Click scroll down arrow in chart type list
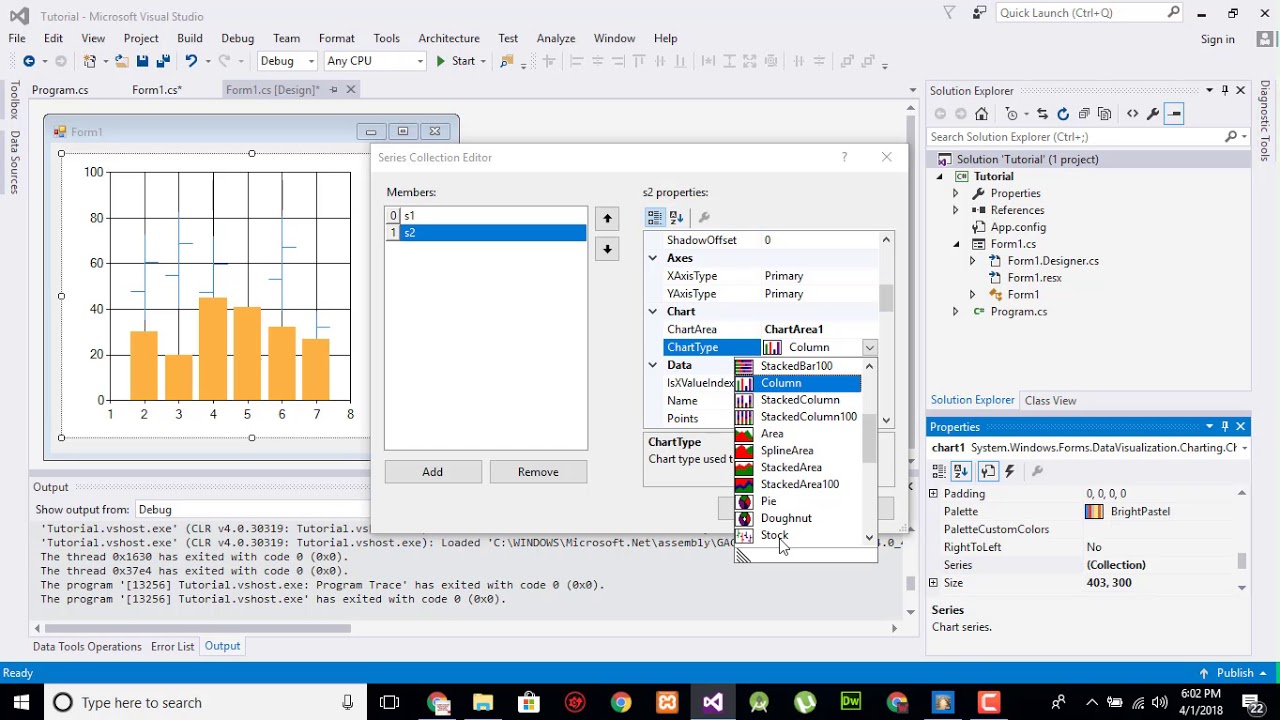This screenshot has height=720, width=1280. click(x=869, y=537)
